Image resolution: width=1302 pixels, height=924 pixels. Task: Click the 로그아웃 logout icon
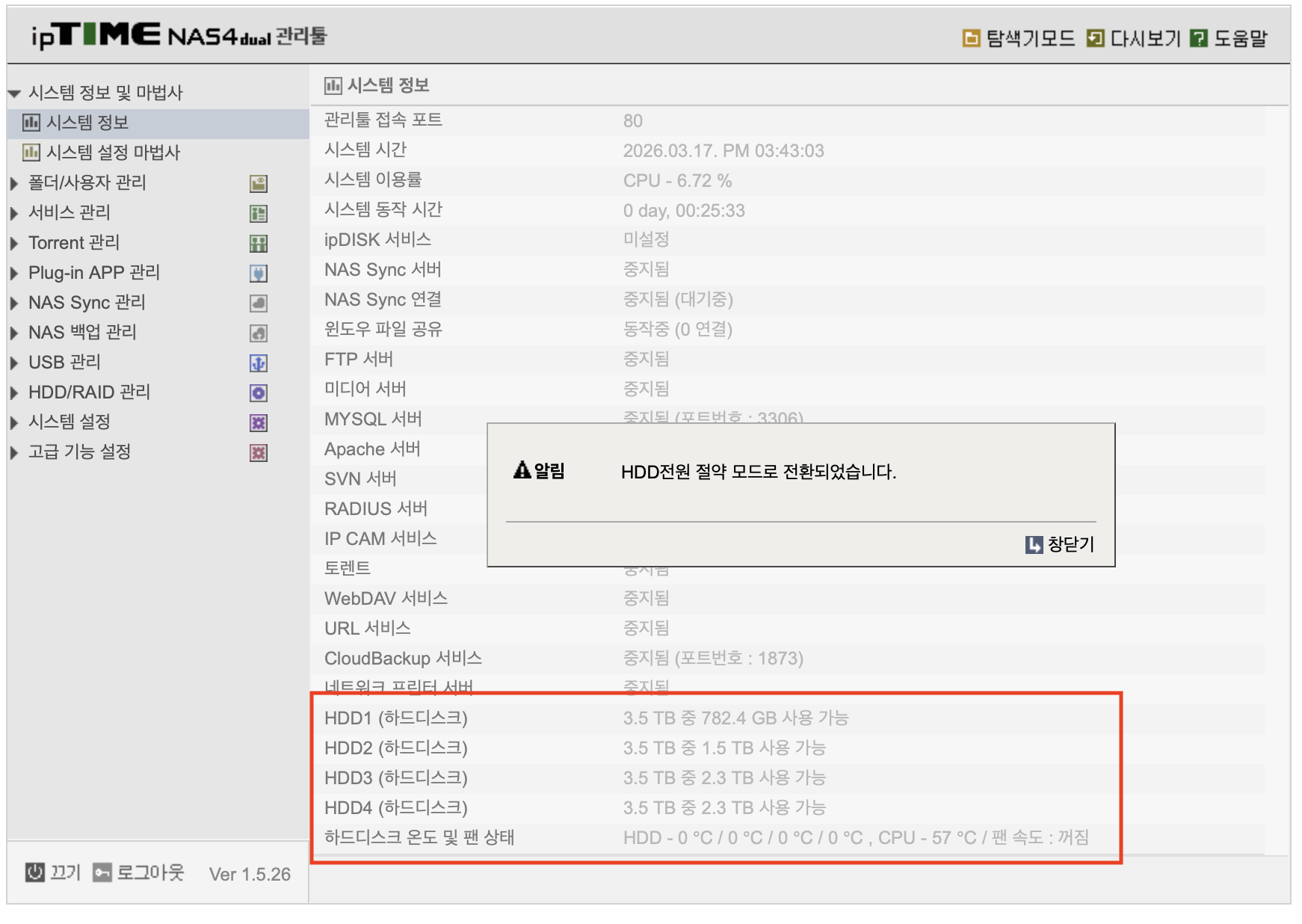(102, 872)
